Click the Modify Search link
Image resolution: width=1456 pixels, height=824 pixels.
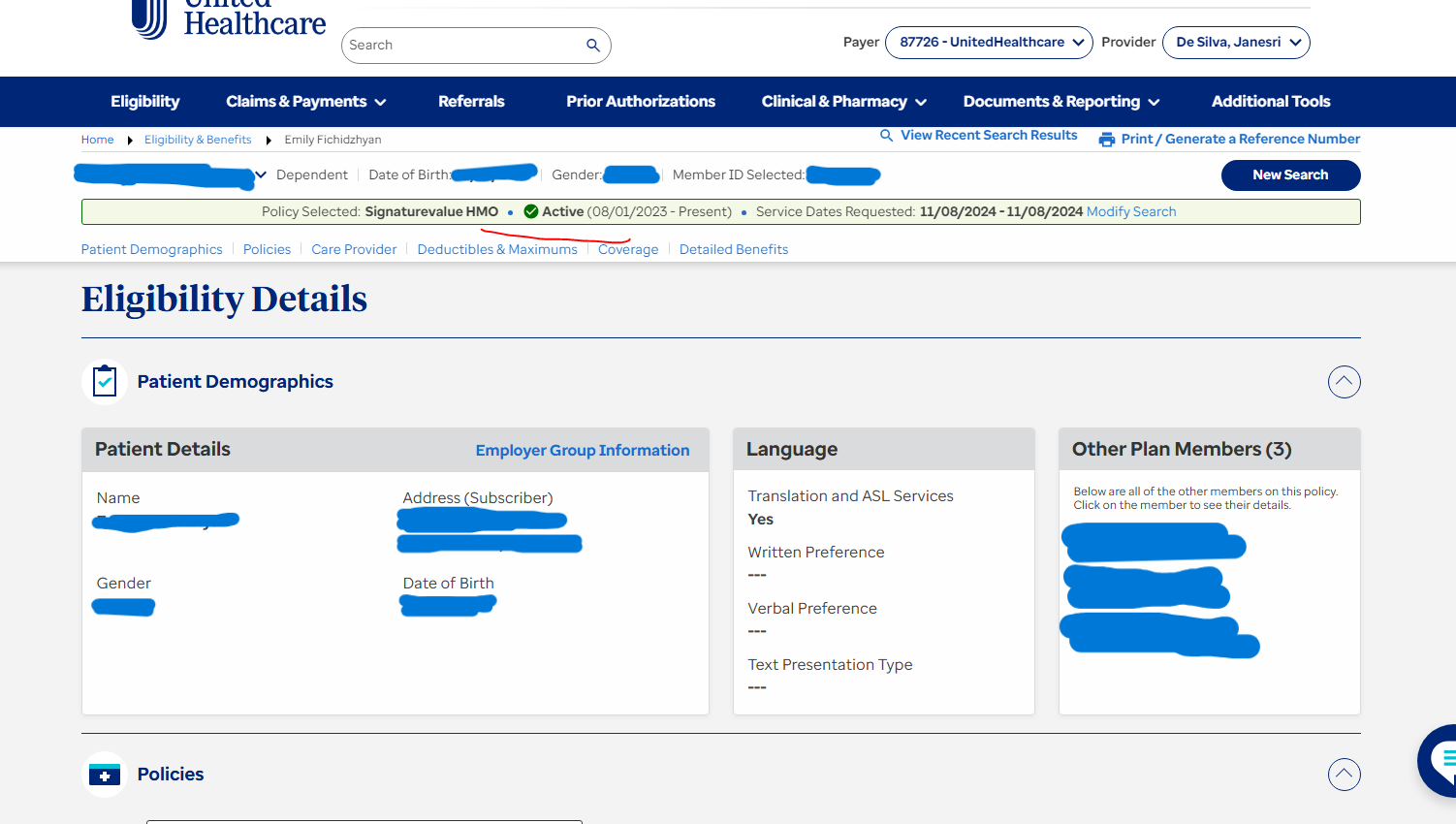point(1130,211)
